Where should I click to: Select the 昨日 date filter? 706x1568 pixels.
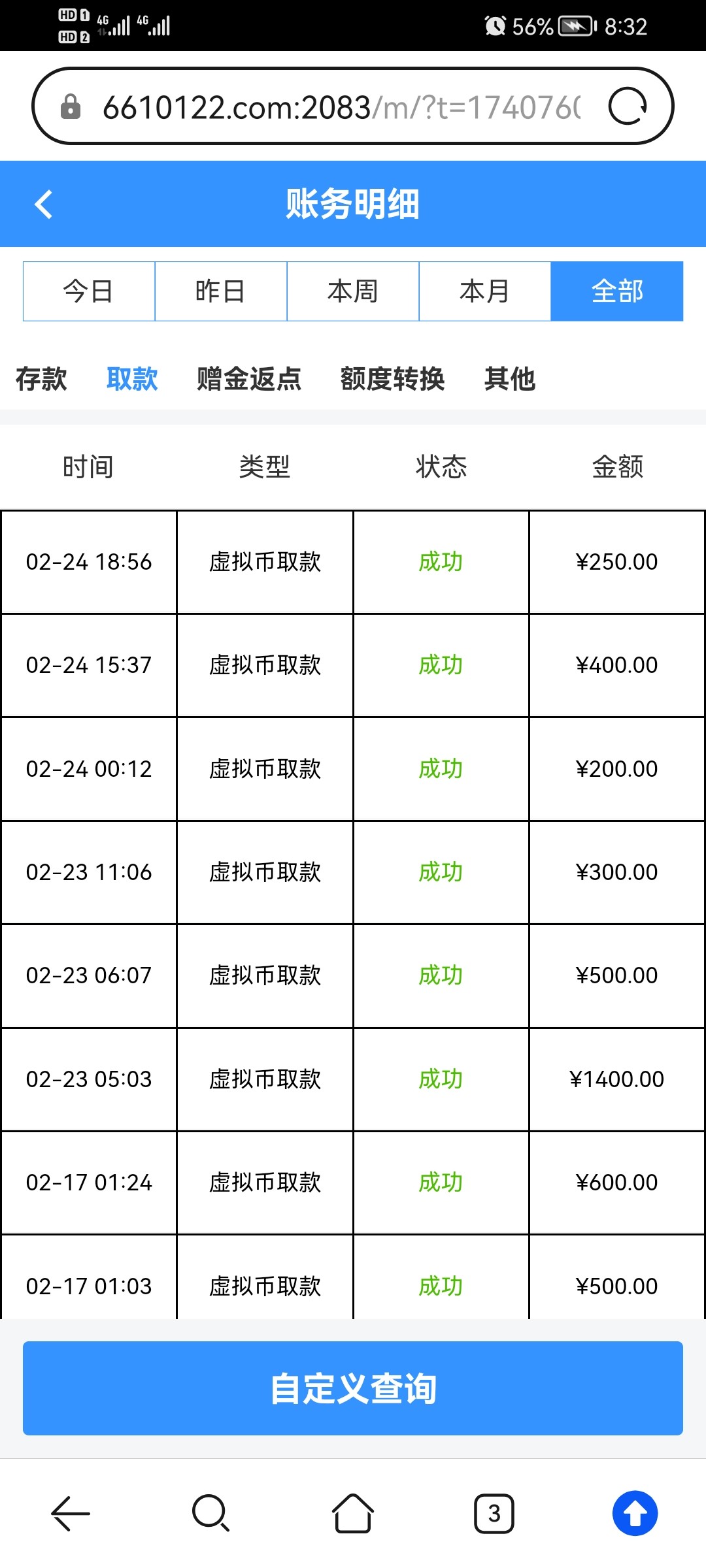221,291
